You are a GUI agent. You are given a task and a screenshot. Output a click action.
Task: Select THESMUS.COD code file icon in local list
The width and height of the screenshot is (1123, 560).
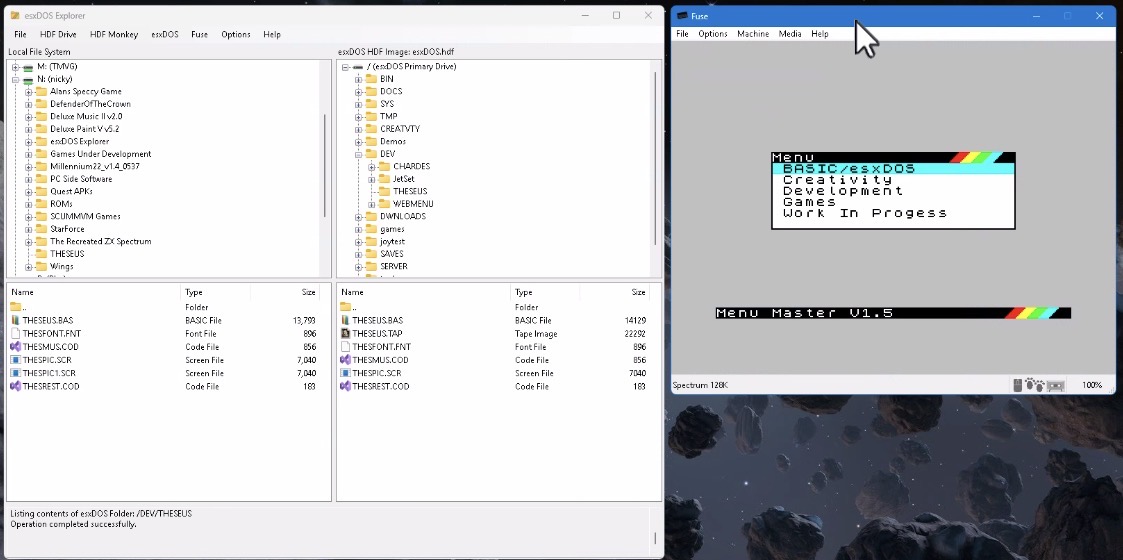16,347
